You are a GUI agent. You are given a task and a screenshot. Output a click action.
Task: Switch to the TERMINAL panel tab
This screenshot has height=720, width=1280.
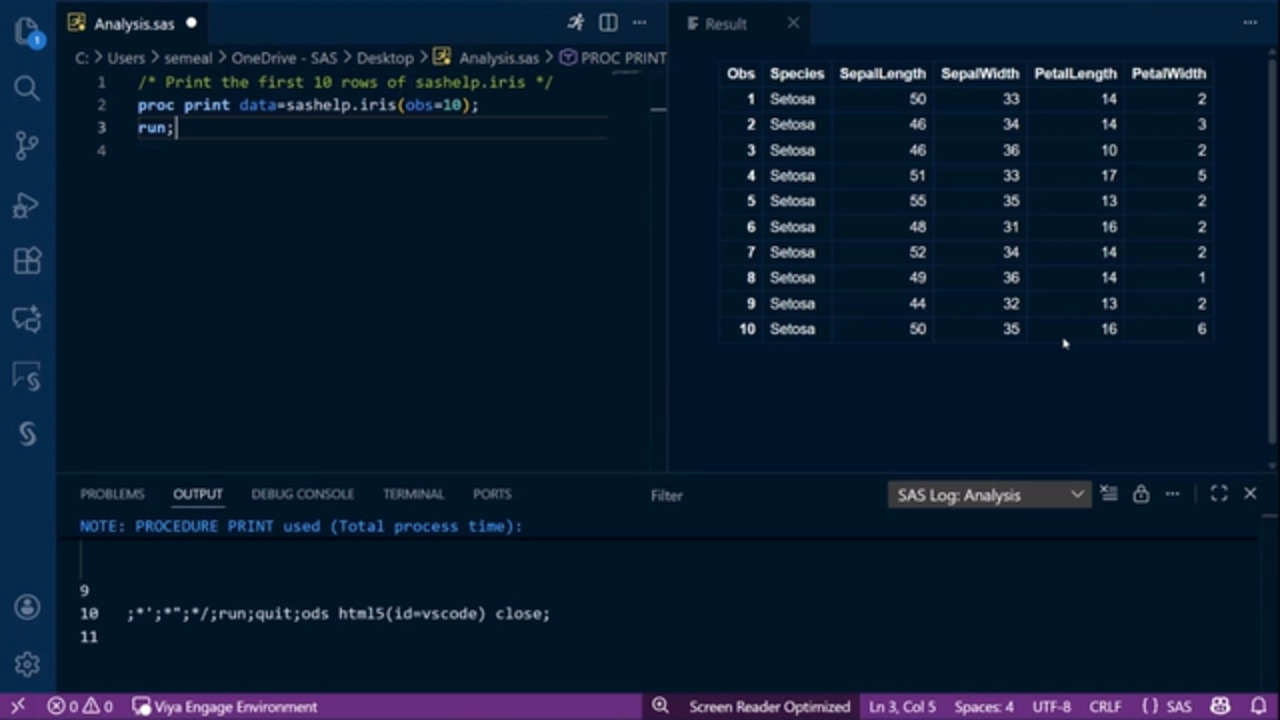(x=413, y=494)
